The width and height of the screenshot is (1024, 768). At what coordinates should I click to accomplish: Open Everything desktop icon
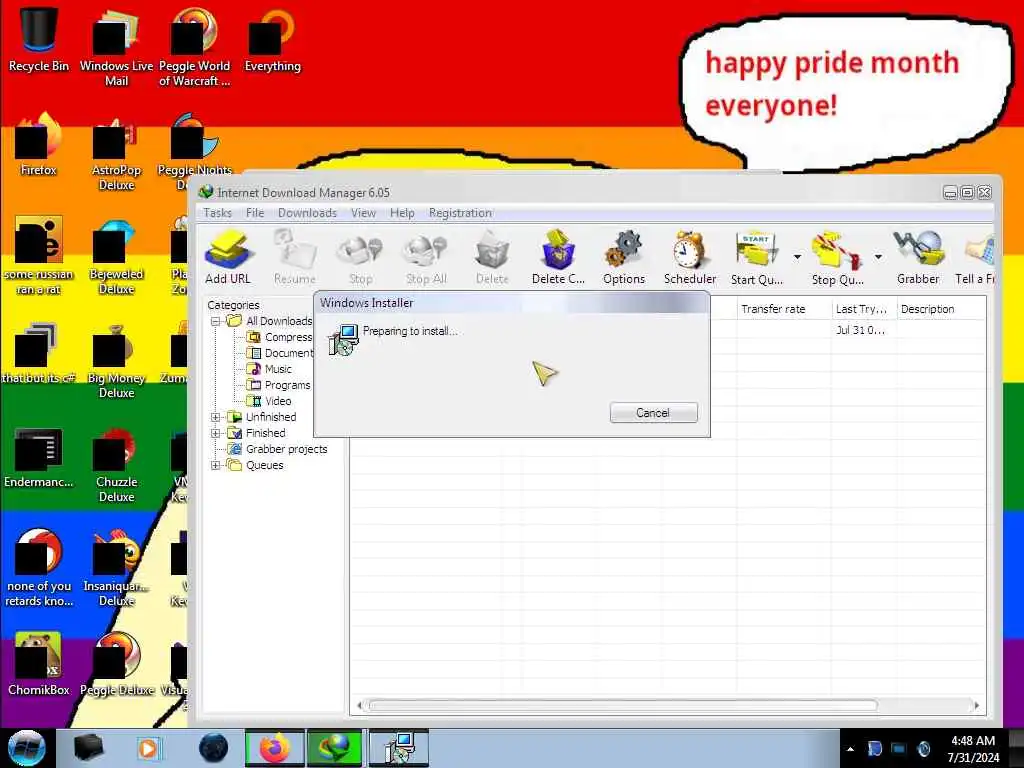click(x=272, y=39)
